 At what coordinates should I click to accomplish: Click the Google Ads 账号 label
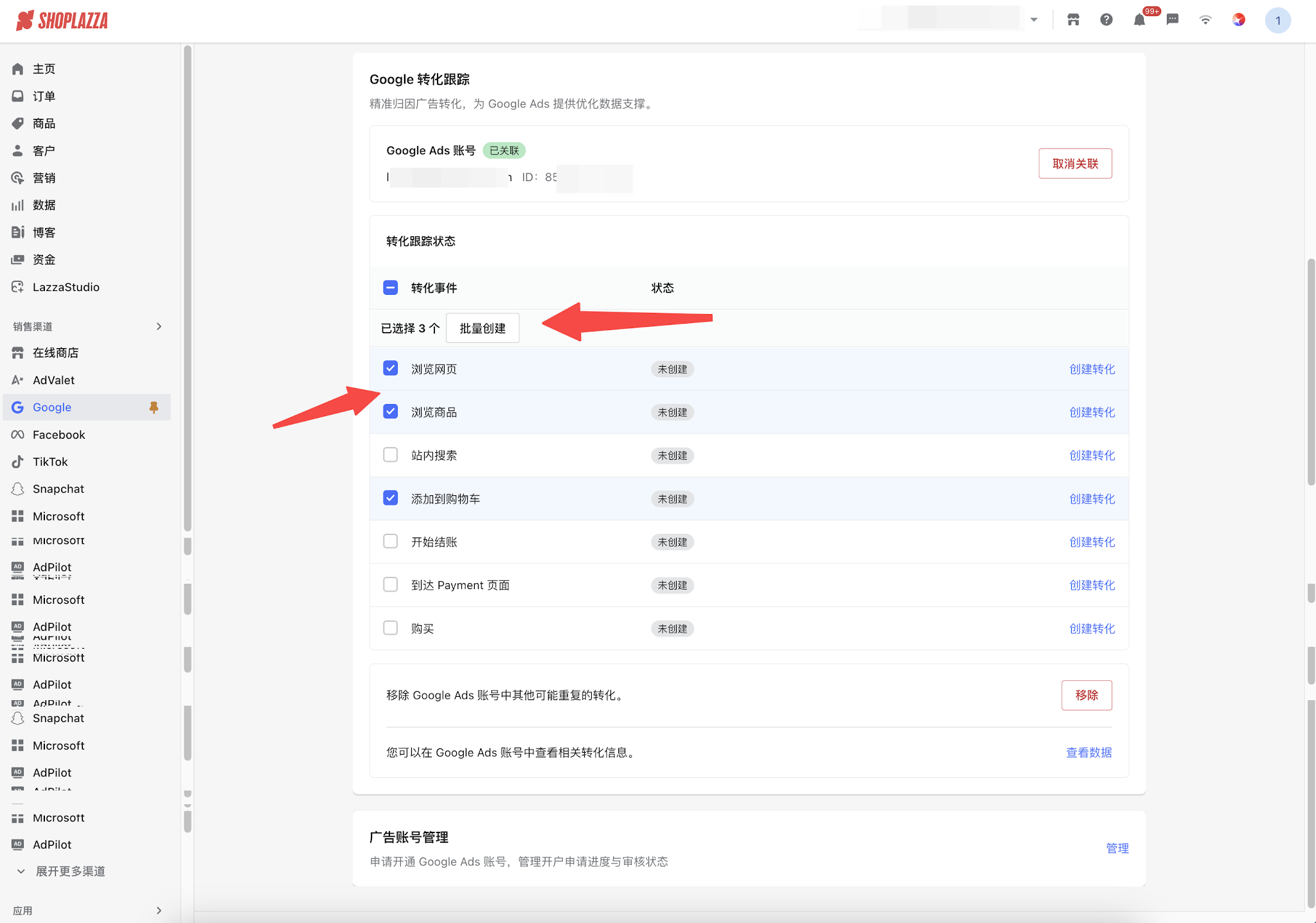point(431,150)
